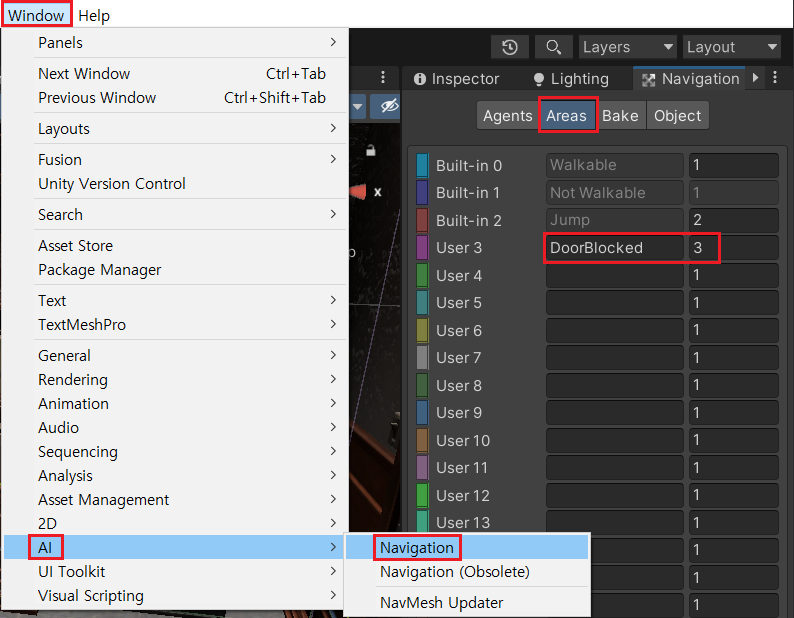Switch to the Lighting tab
794x618 pixels.
click(571, 79)
